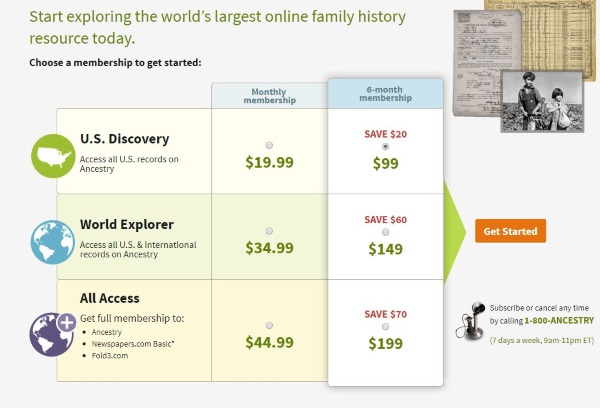Click the U.S. map green icon
Screen dimensions: 600x408
[x=54, y=155]
